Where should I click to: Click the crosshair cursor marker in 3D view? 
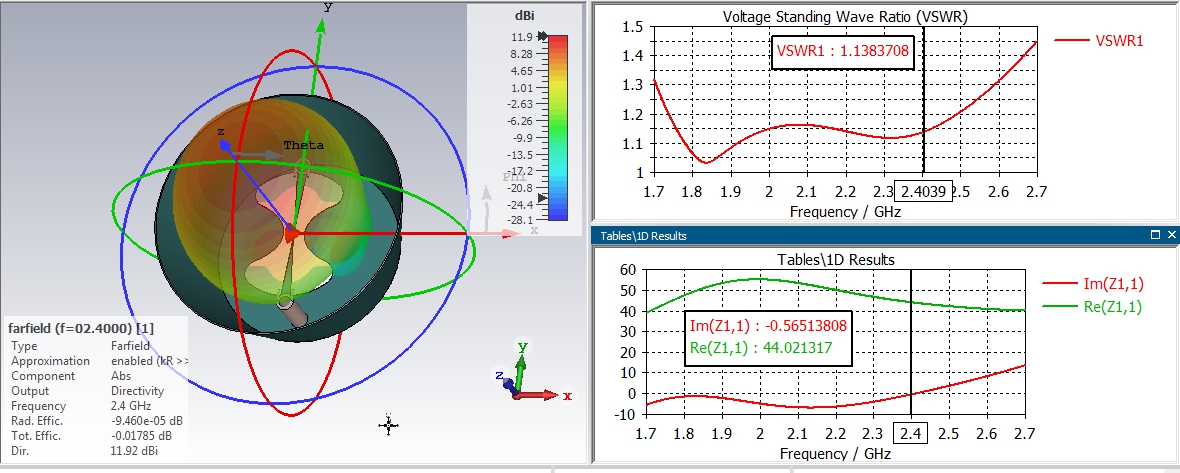389,425
